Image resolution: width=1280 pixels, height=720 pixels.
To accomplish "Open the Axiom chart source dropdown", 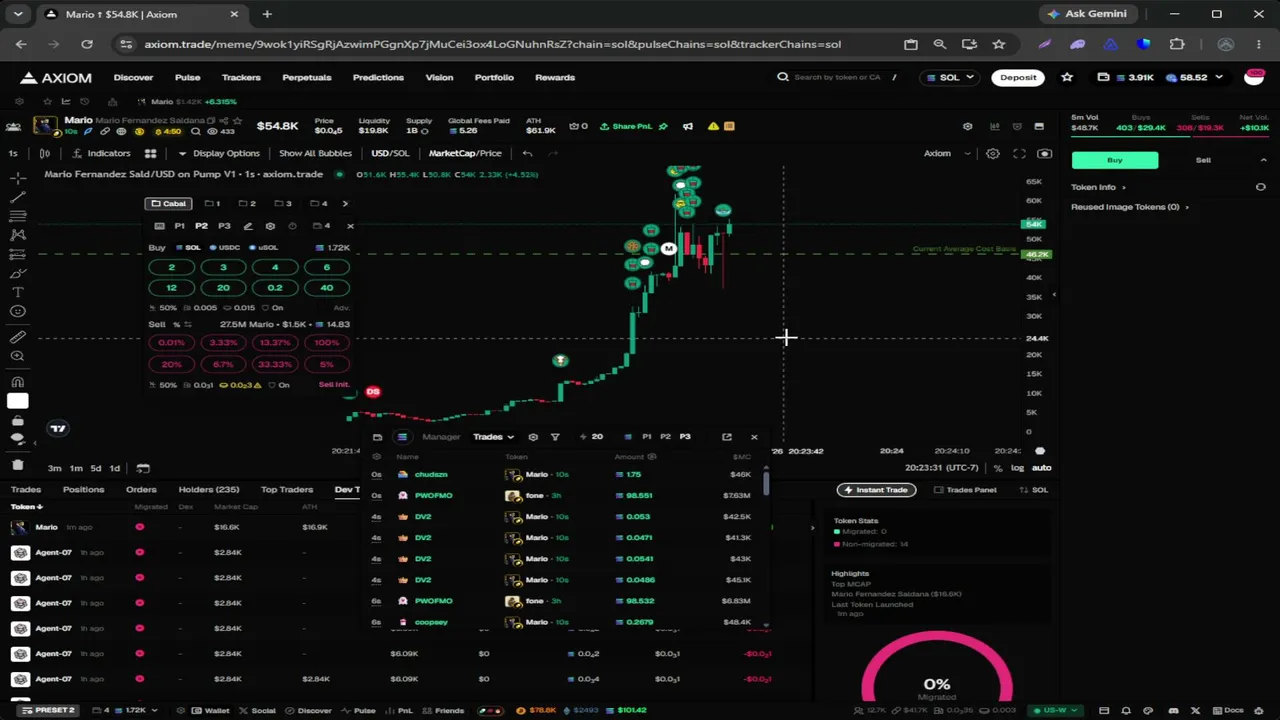I will pos(946,153).
